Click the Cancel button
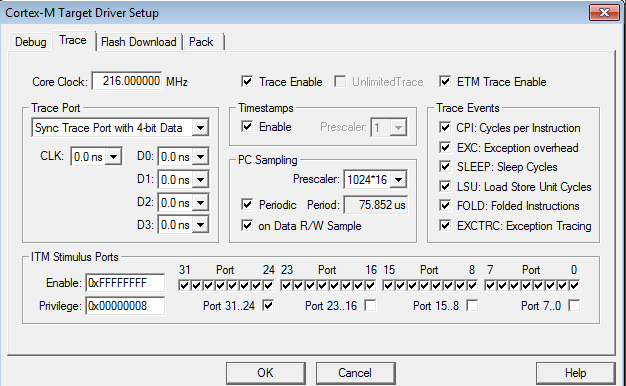This screenshot has height=386, width=626. click(355, 373)
